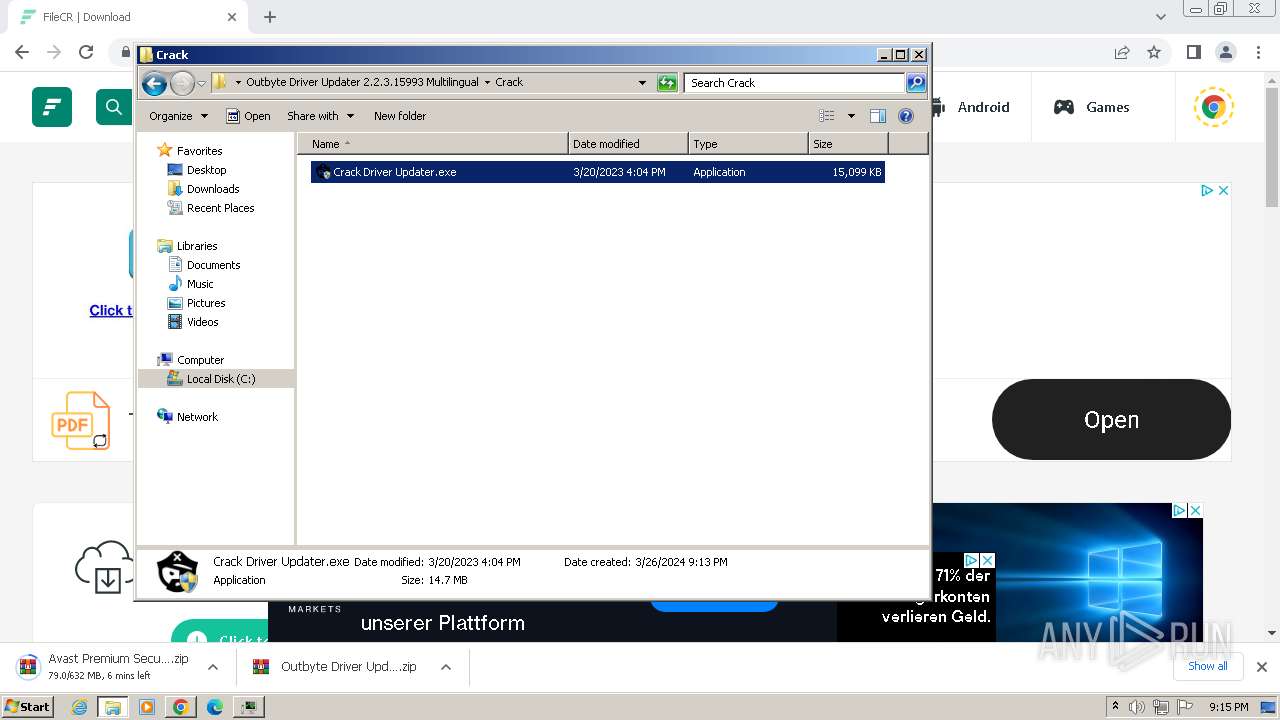Click Chrome share page icon
Viewport: 1280px width, 720px height.
pos(1122,52)
